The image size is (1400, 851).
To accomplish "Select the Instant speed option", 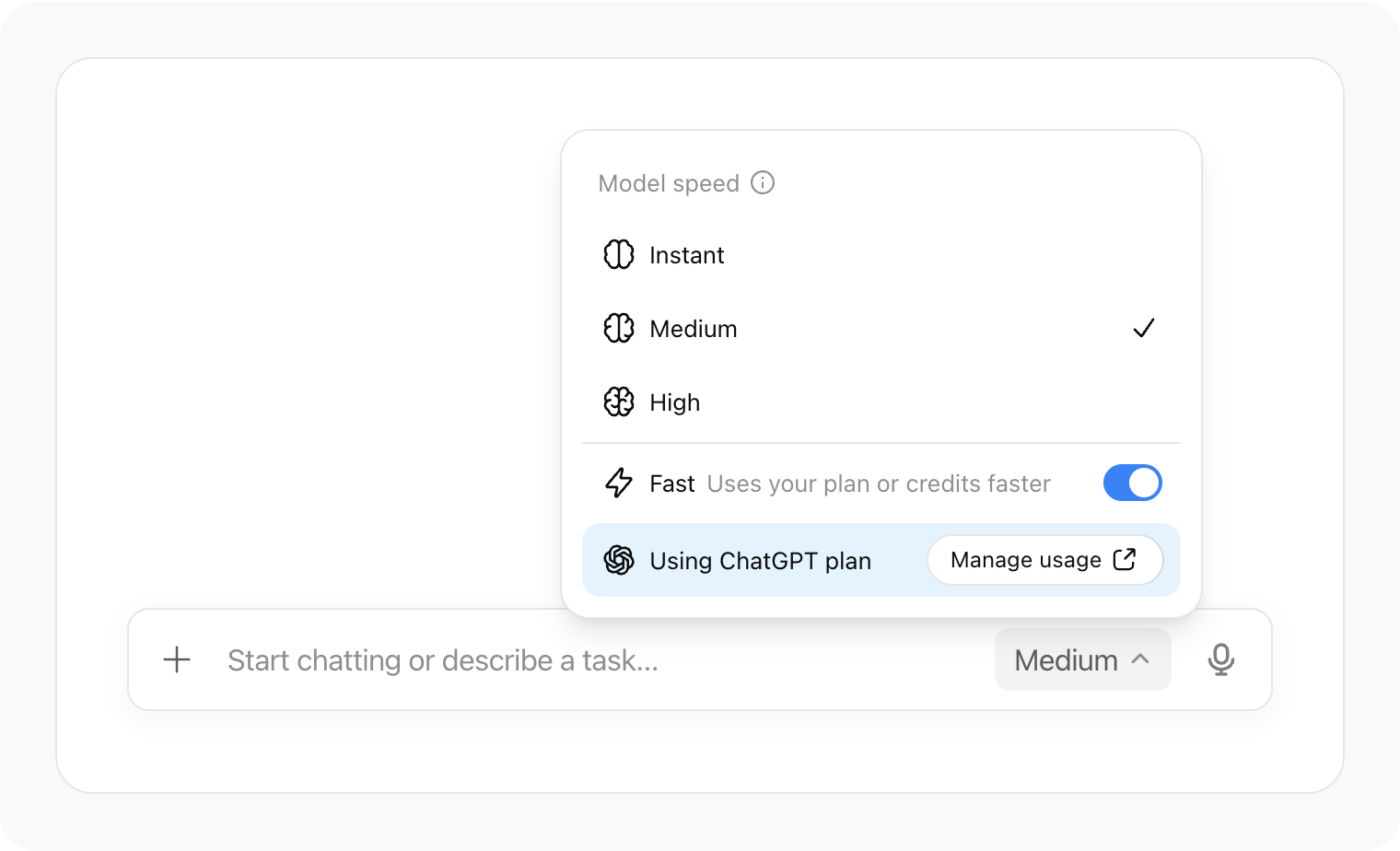I will [881, 254].
